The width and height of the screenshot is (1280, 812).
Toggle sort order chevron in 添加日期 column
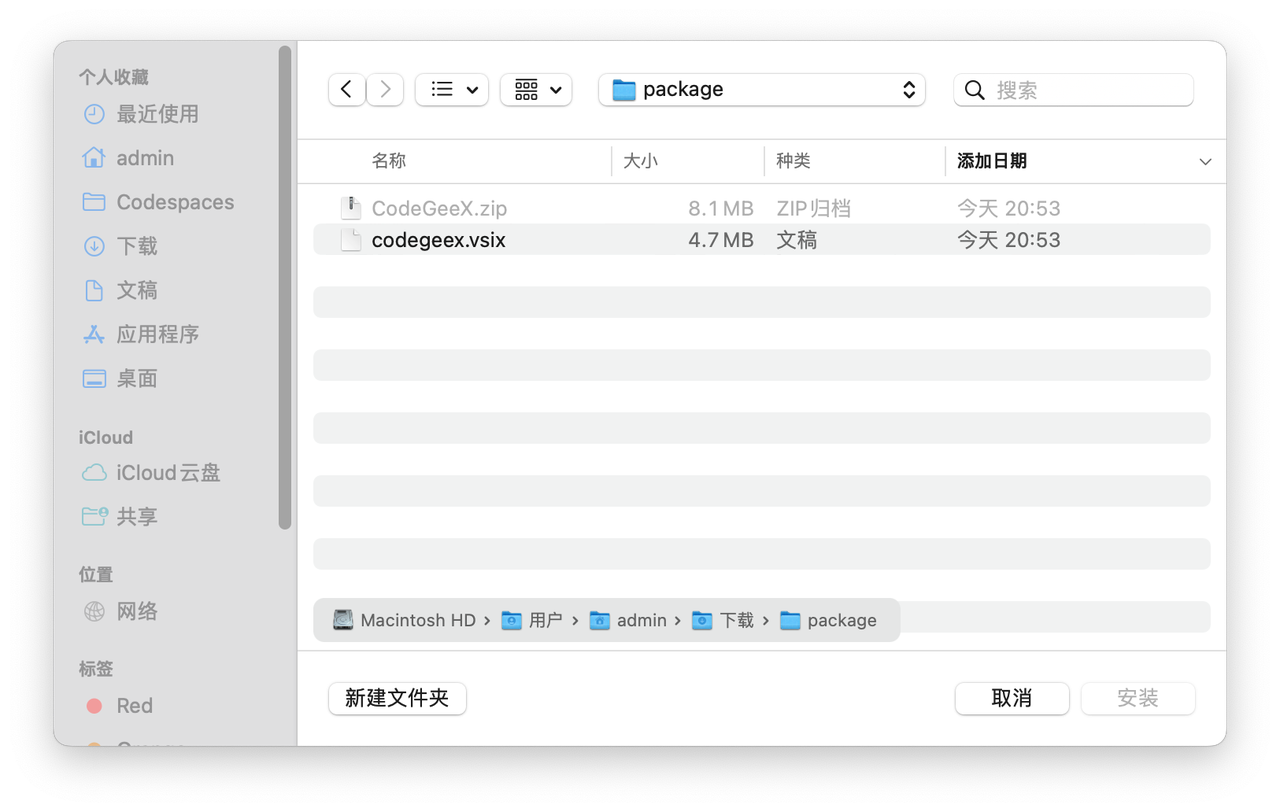(1205, 162)
